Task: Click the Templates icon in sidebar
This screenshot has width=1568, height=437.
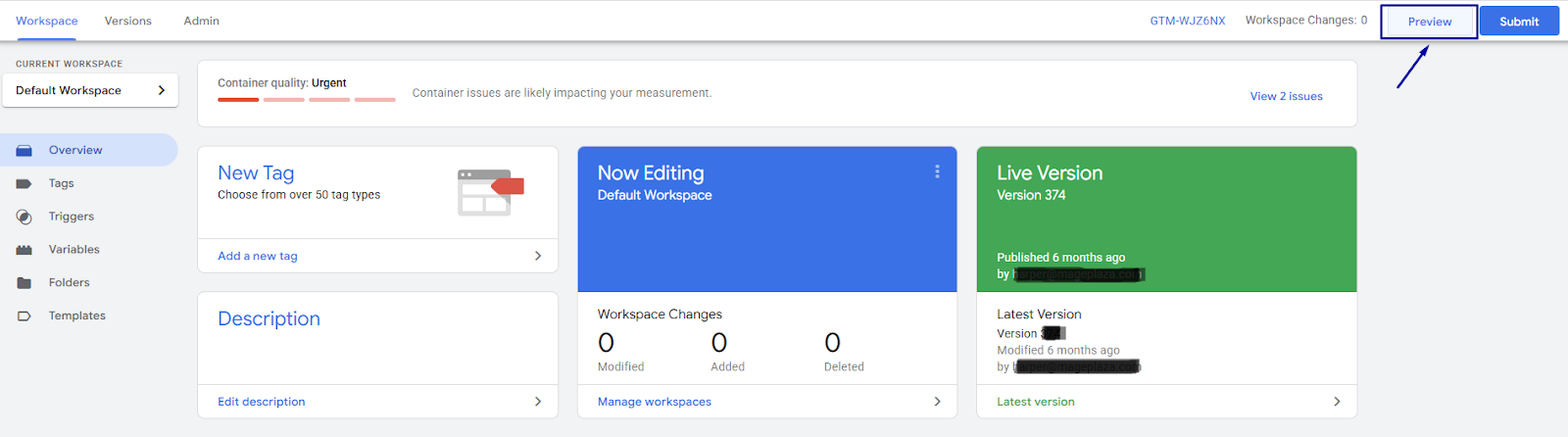Action: pyautogui.click(x=24, y=316)
